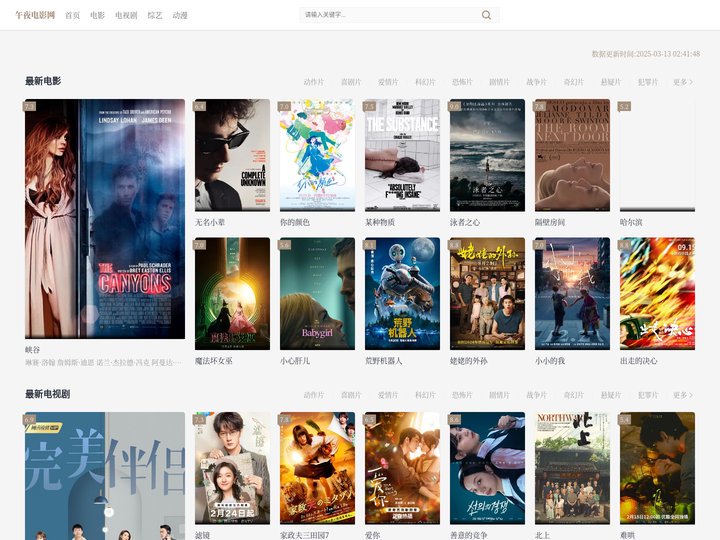Filter 最新电影 by 悬疑片
This screenshot has height=540, width=720.
[x=611, y=82]
